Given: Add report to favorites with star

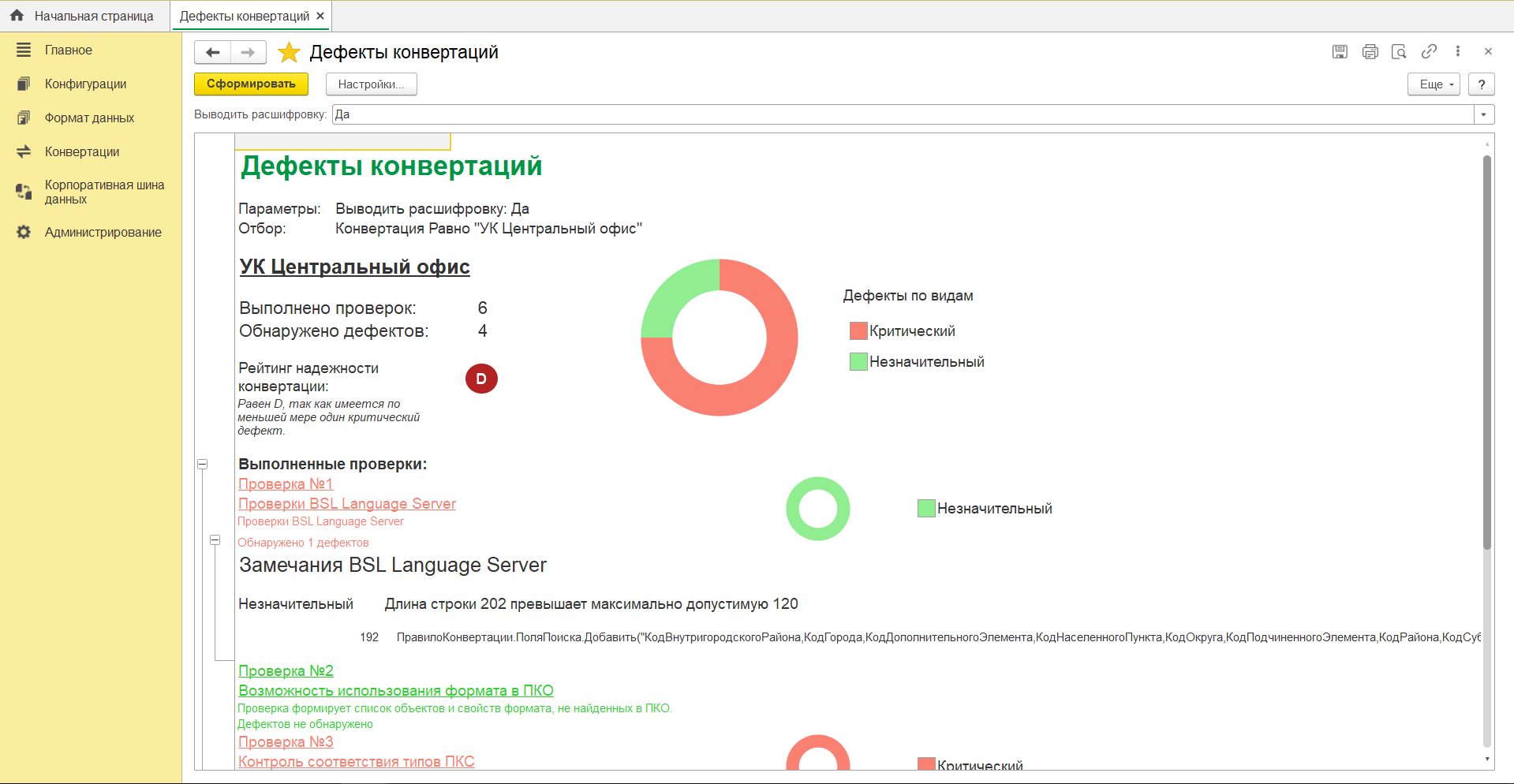Looking at the screenshot, I should click(290, 53).
